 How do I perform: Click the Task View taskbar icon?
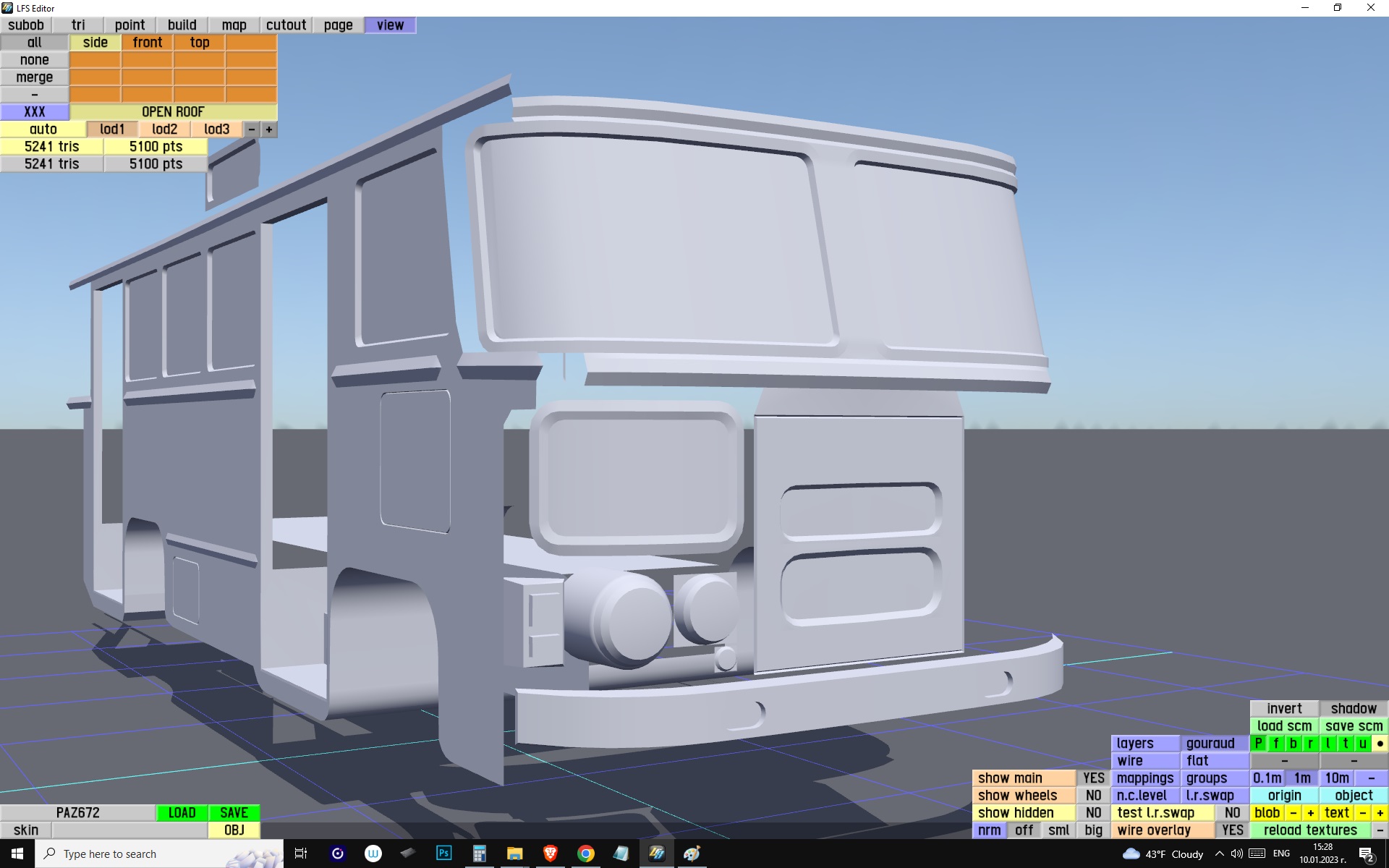301,854
